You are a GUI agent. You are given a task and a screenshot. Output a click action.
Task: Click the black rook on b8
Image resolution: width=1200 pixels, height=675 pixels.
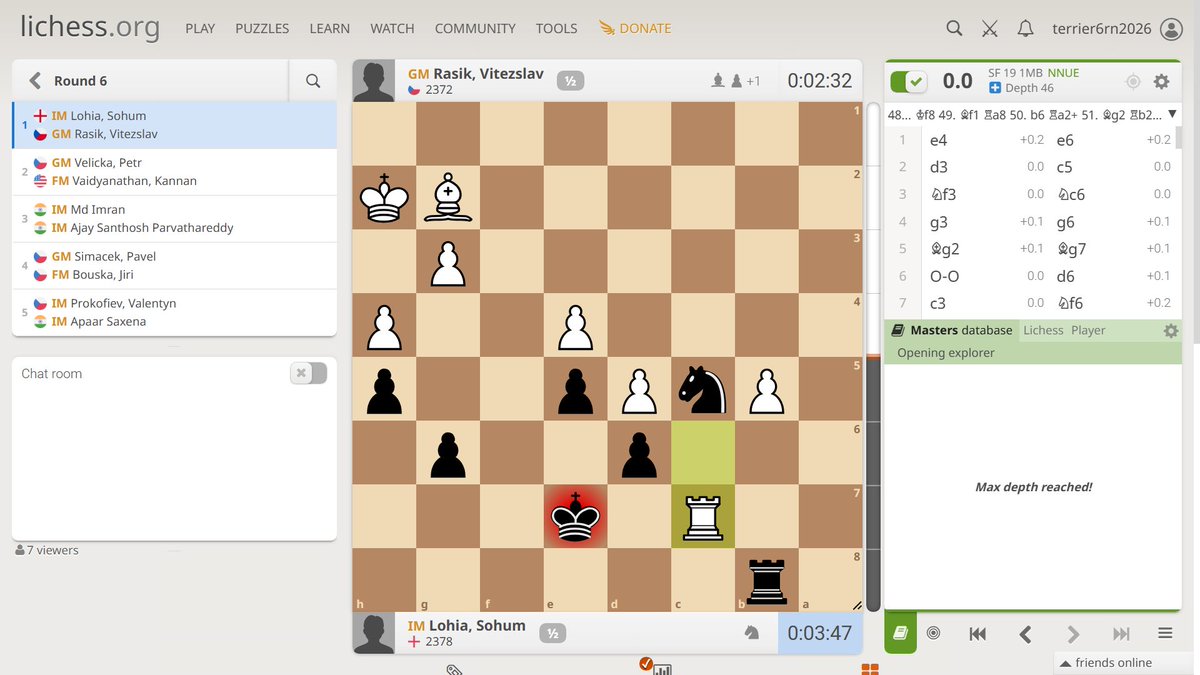point(767,580)
